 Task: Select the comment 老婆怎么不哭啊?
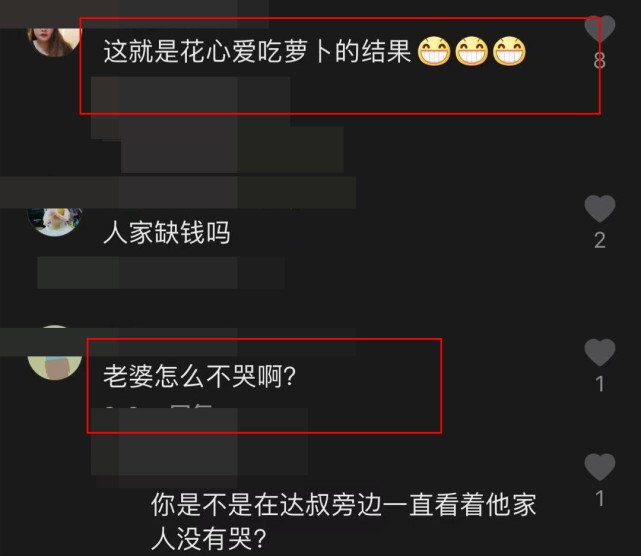pos(199,376)
